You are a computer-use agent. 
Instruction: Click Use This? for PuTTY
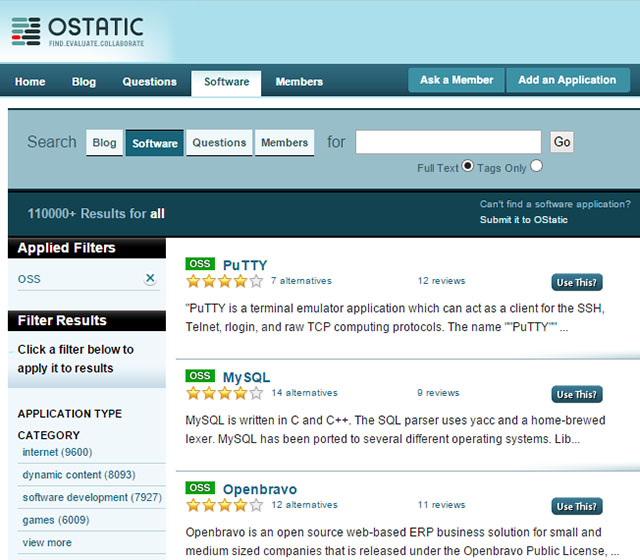point(577,282)
